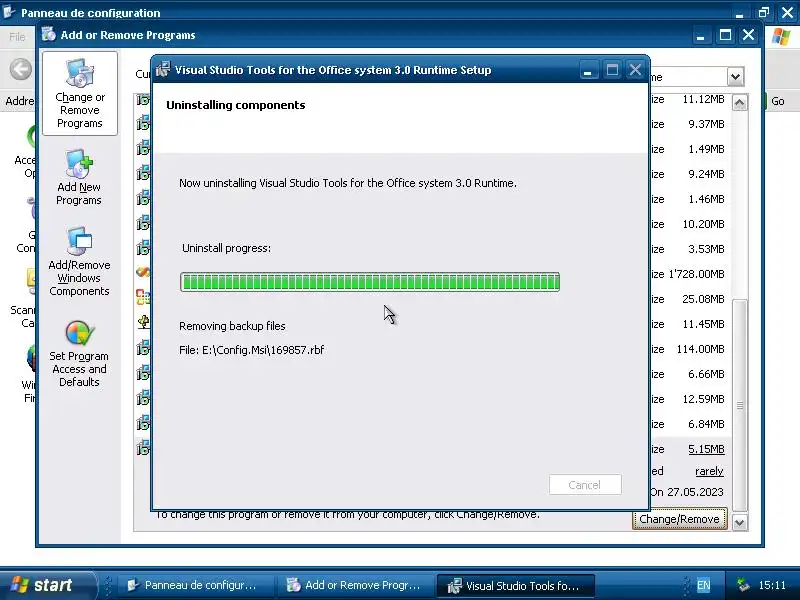Image resolution: width=800 pixels, height=600 pixels.
Task: Click the program icon in the 1.49MB row
Action: pos(143,148)
